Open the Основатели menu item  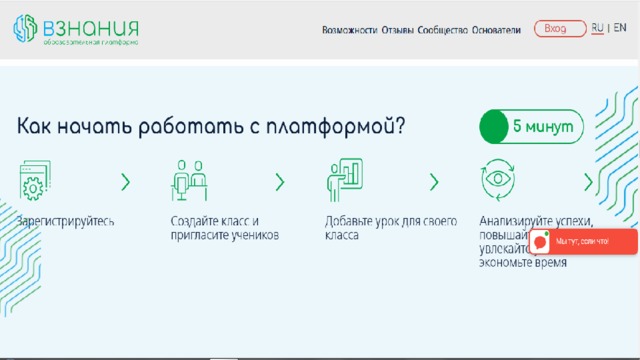pos(496,30)
